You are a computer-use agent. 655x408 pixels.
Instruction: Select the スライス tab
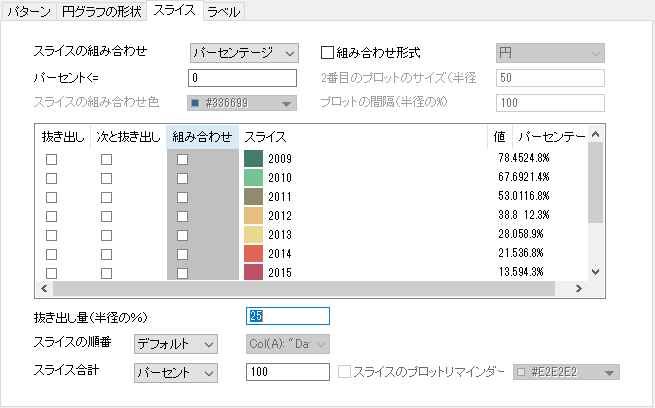pyautogui.click(x=175, y=10)
